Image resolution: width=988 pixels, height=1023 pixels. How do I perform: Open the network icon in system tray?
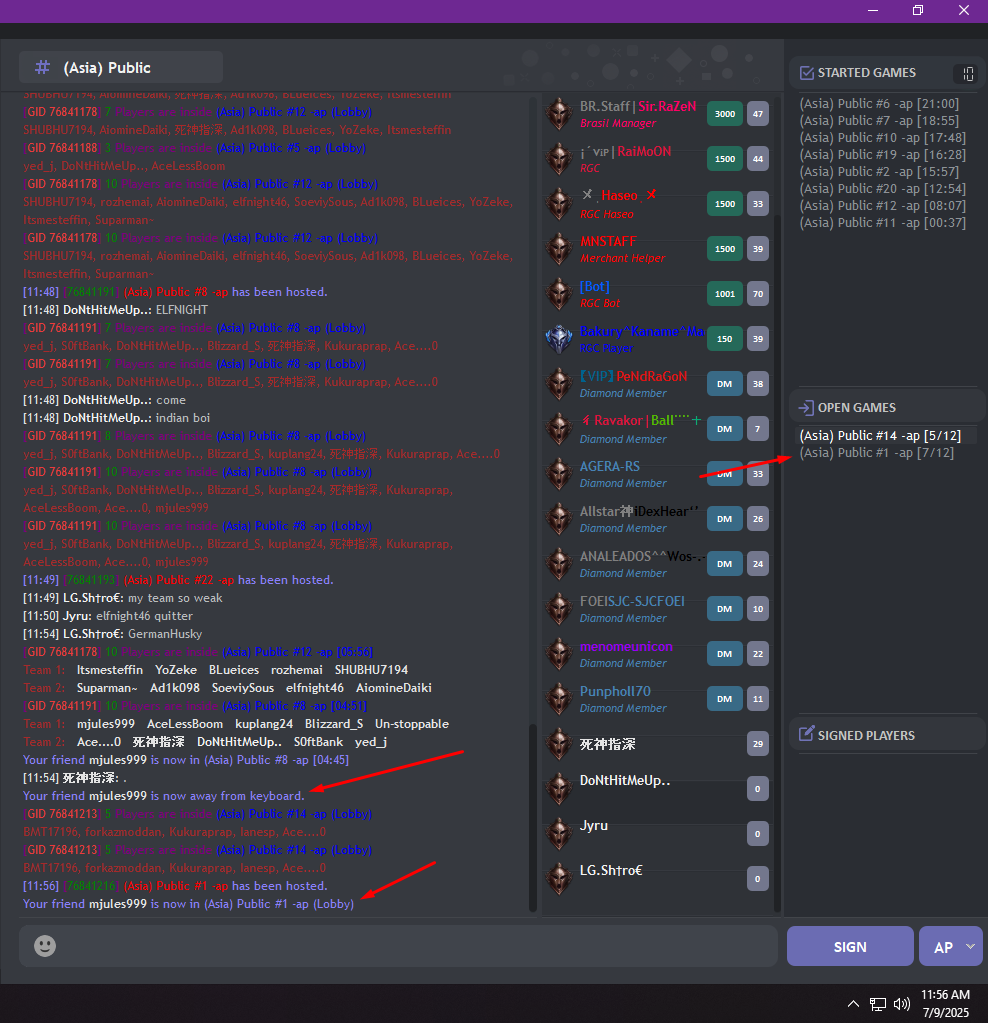878,1004
